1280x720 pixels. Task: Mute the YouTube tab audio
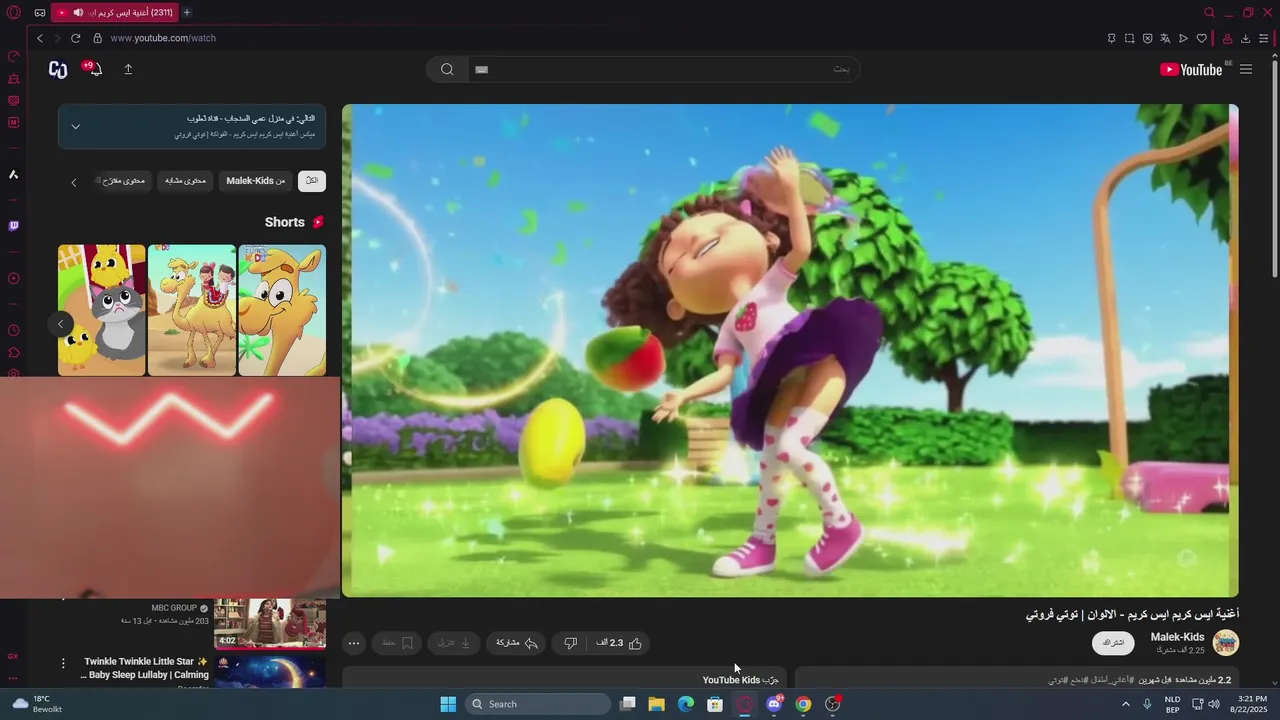pyautogui.click(x=78, y=13)
